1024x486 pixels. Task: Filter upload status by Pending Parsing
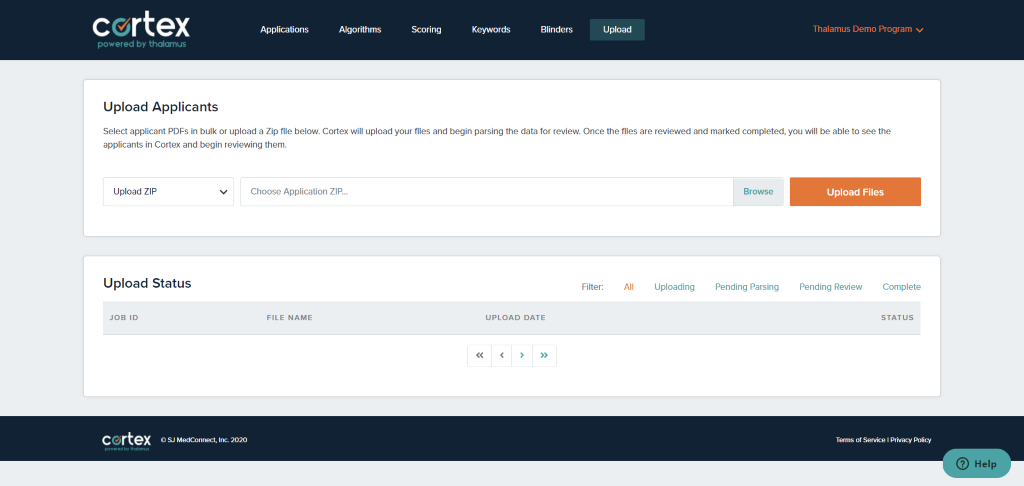tap(746, 287)
